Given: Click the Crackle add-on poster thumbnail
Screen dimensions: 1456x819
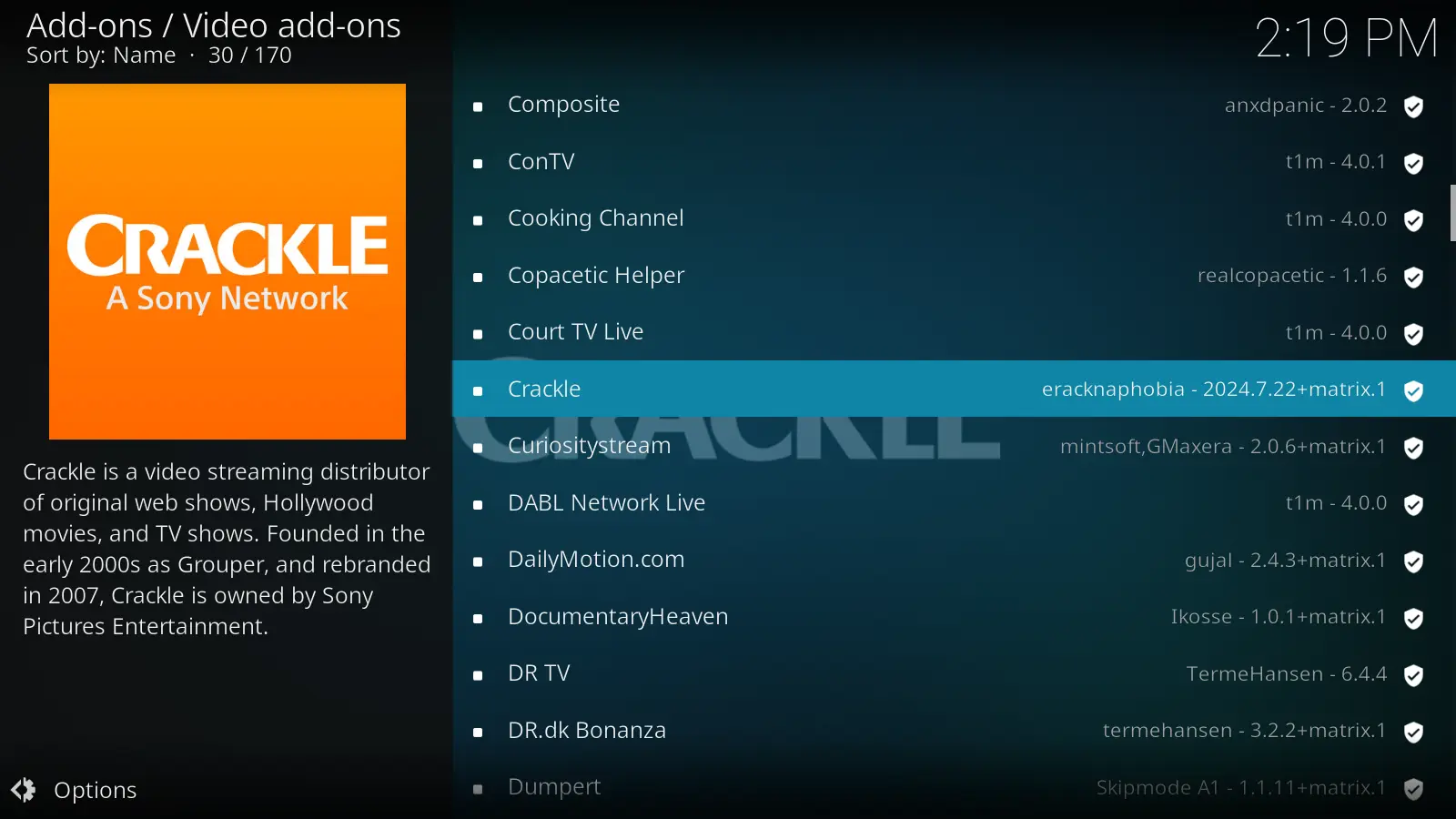Looking at the screenshot, I should [227, 261].
